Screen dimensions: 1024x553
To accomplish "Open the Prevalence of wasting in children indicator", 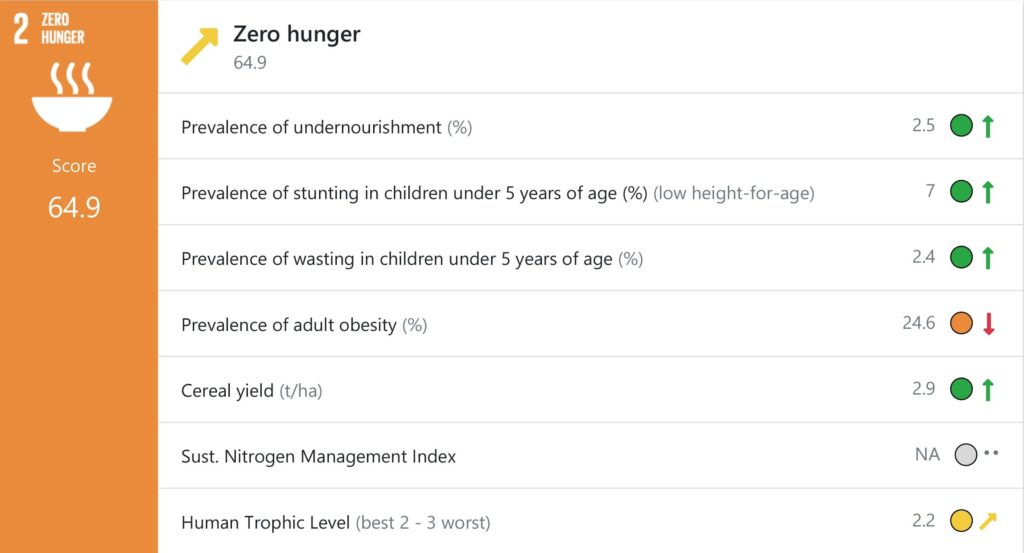I will (x=590, y=258).
